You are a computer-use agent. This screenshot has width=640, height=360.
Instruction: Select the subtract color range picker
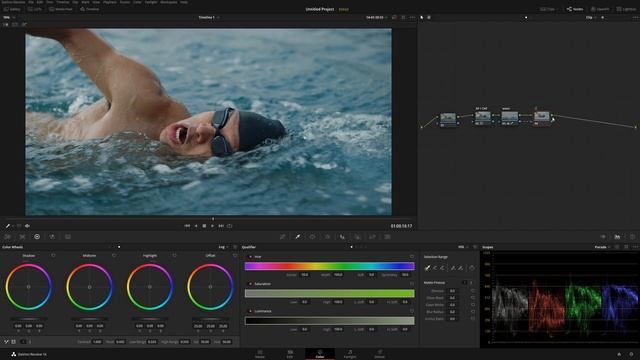pos(435,268)
